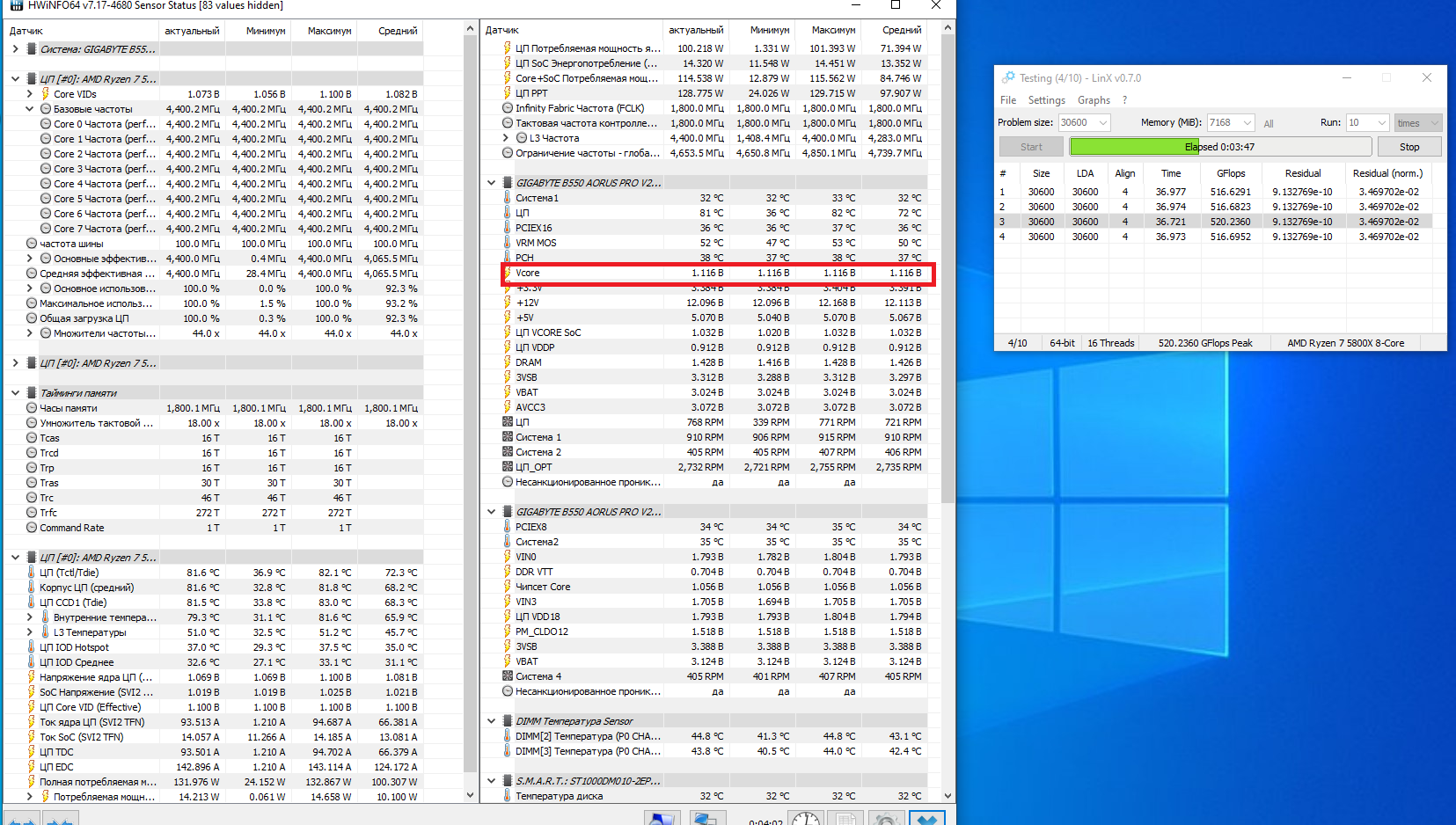Click the thermometer icon beside DIMM[2] Температура

pyautogui.click(x=508, y=736)
